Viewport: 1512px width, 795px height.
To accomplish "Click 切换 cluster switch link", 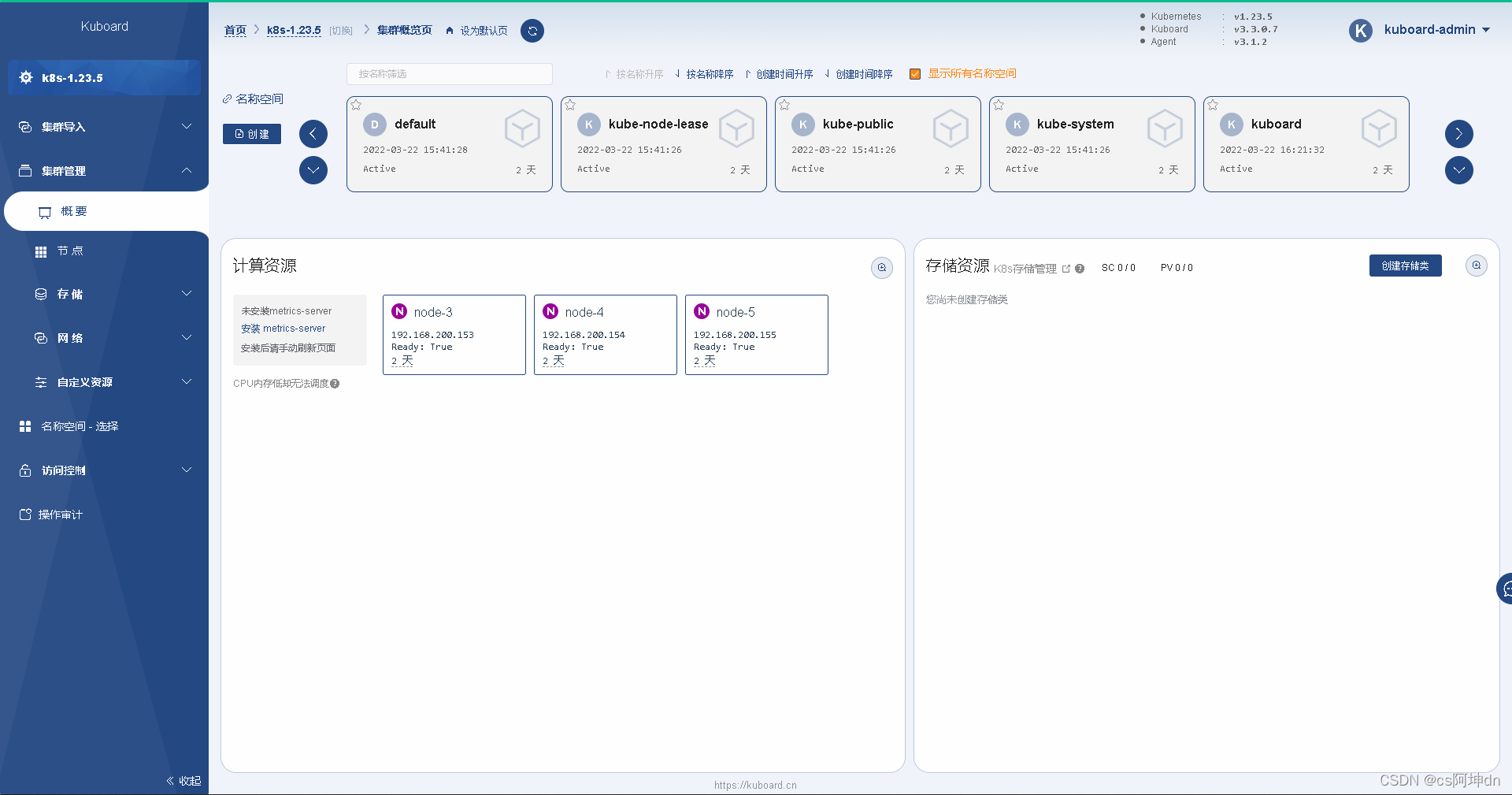I will 341,31.
